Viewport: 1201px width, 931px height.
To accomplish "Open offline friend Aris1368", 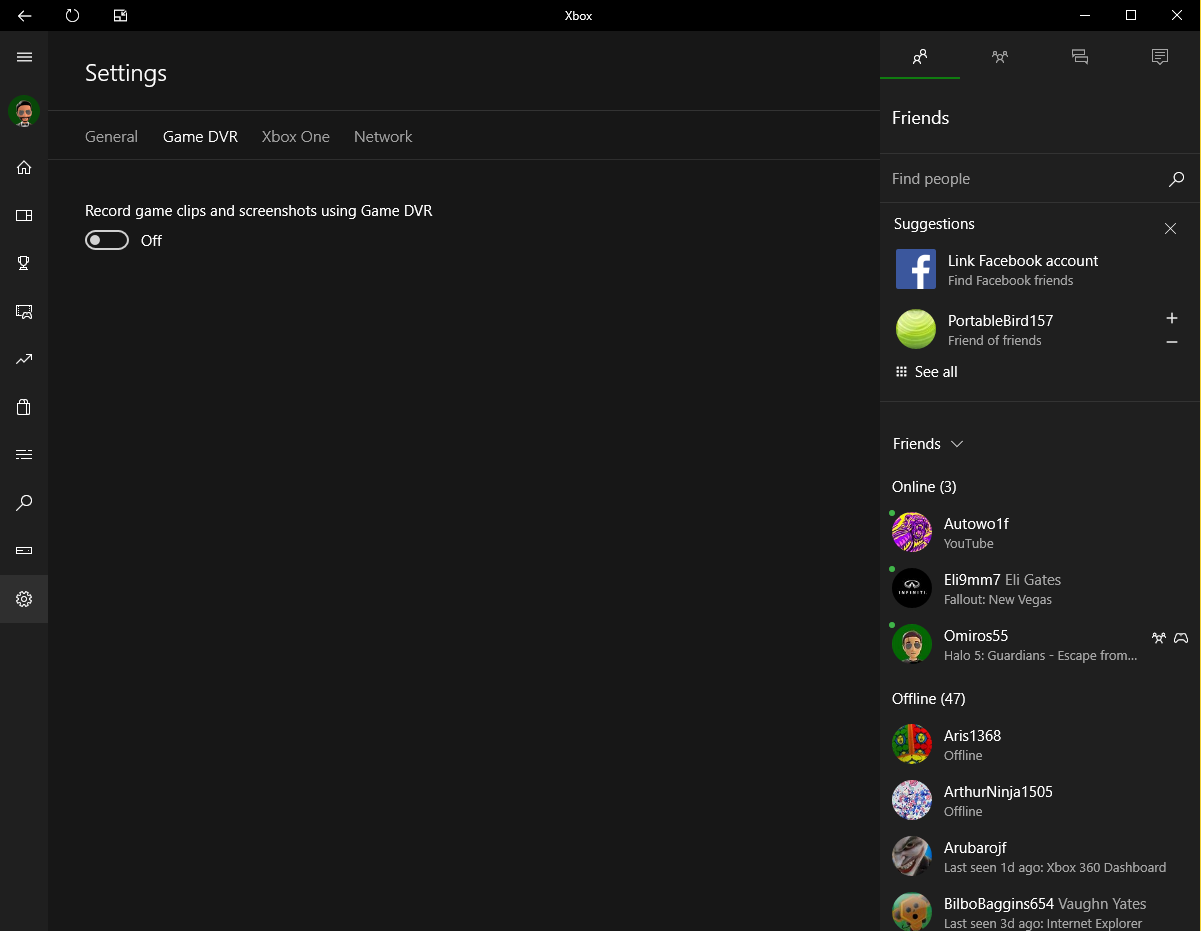I will tap(1040, 744).
